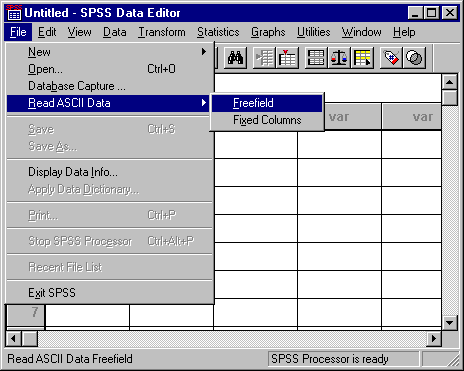Maximize the SPSS Data Editor window
Screen dimensions: 464x371
(431, 13)
